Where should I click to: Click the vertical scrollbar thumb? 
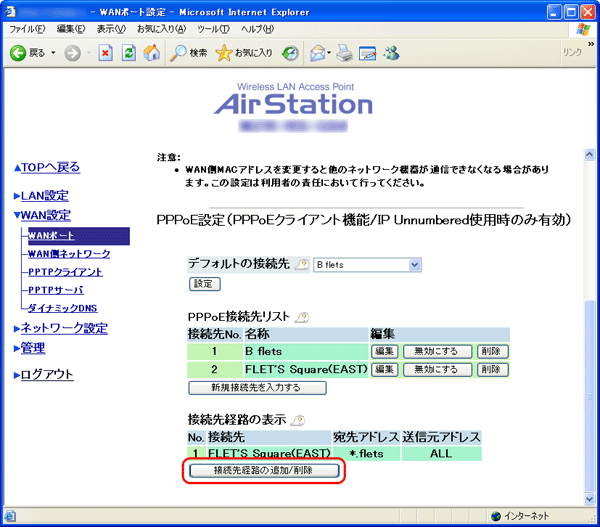click(590, 397)
